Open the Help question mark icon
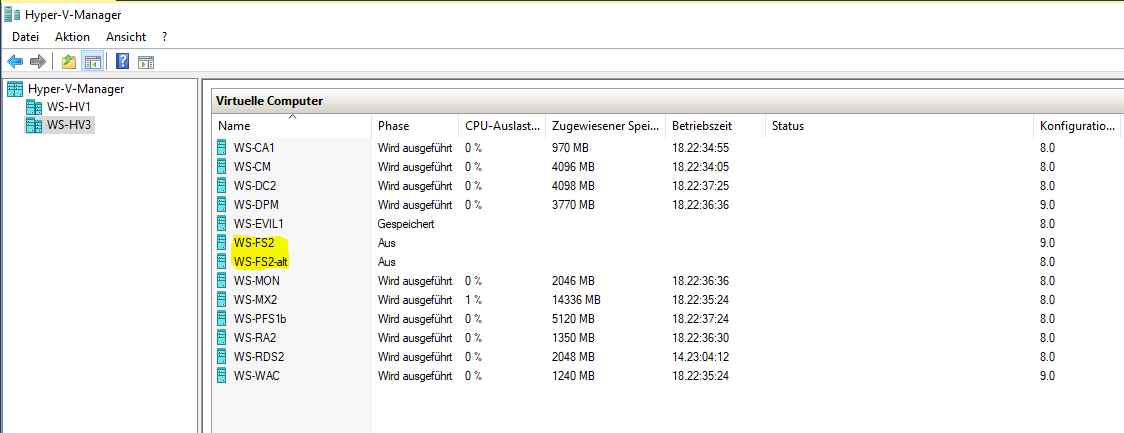The height and width of the screenshot is (433, 1124). tap(123, 62)
